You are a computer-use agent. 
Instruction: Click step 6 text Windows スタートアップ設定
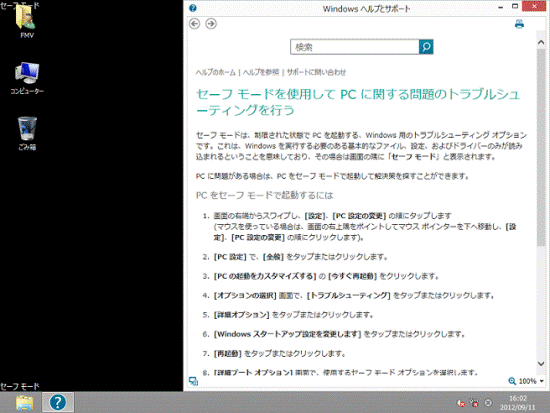[287, 334]
